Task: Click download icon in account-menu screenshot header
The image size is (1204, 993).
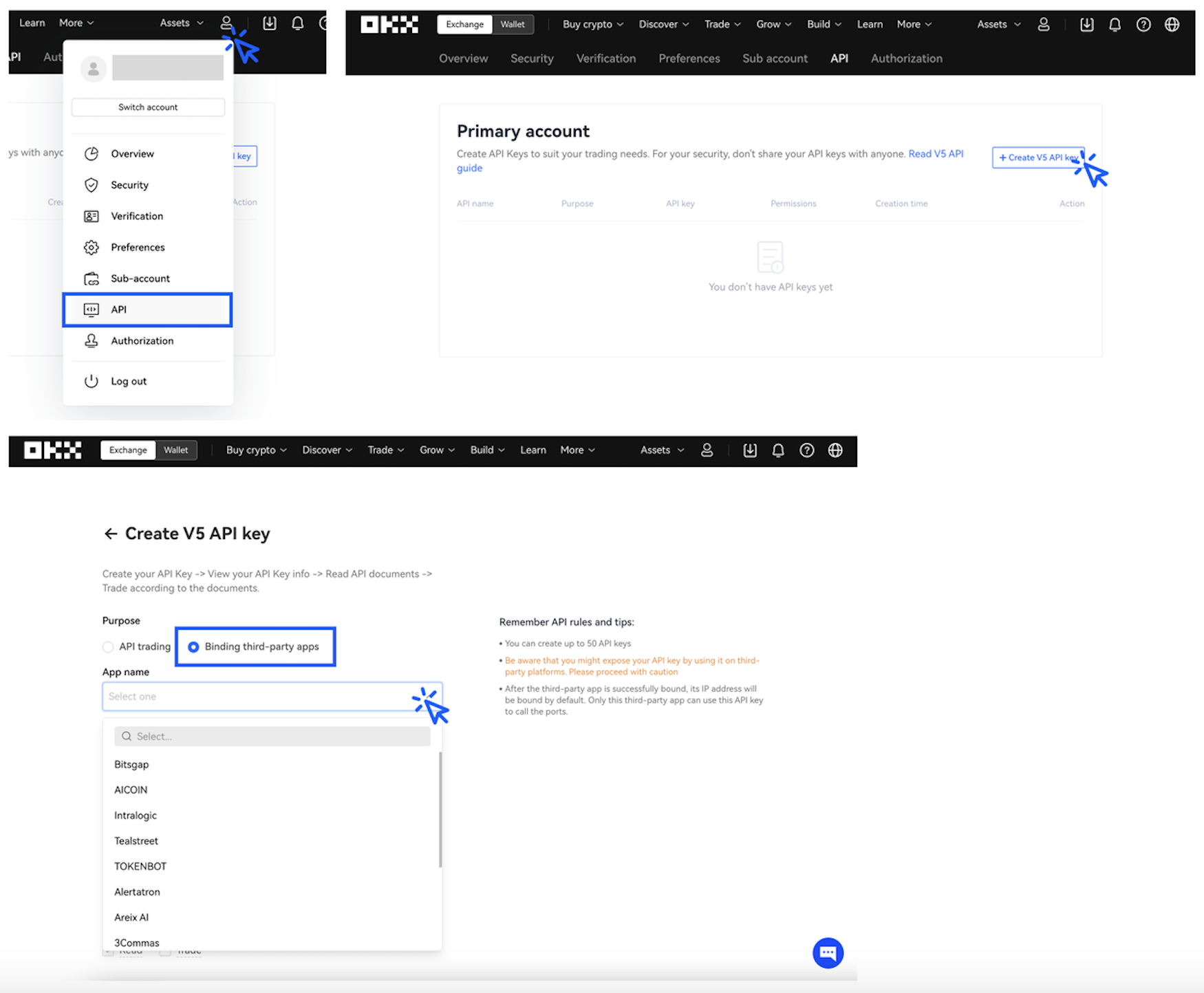Action: point(270,23)
